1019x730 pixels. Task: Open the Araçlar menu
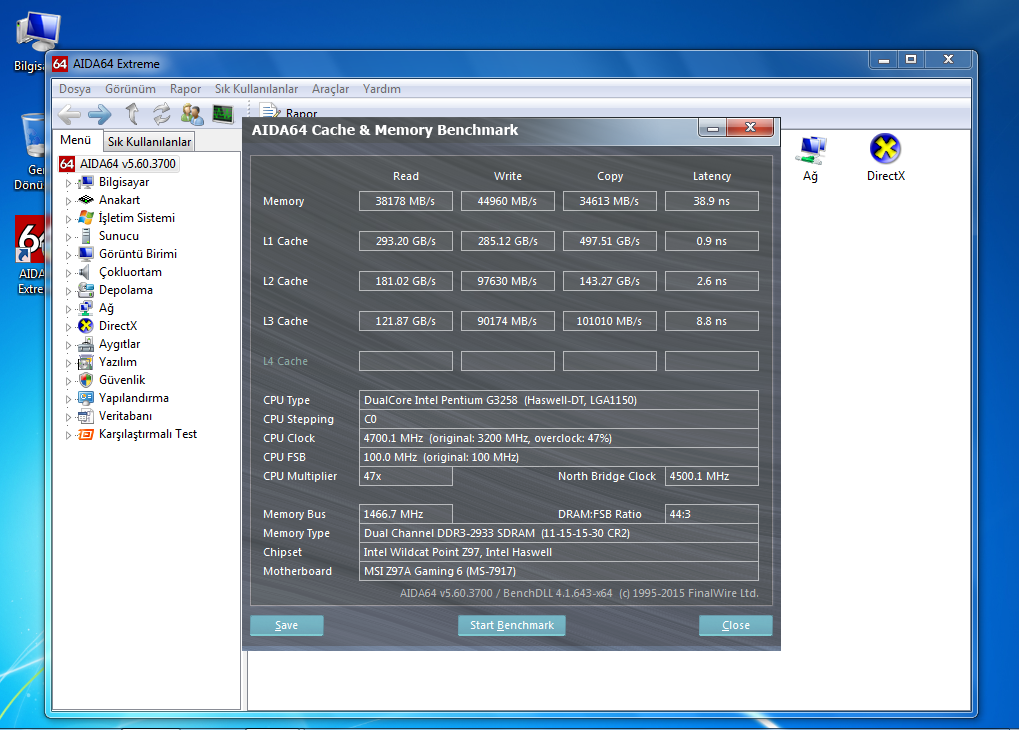coord(330,89)
